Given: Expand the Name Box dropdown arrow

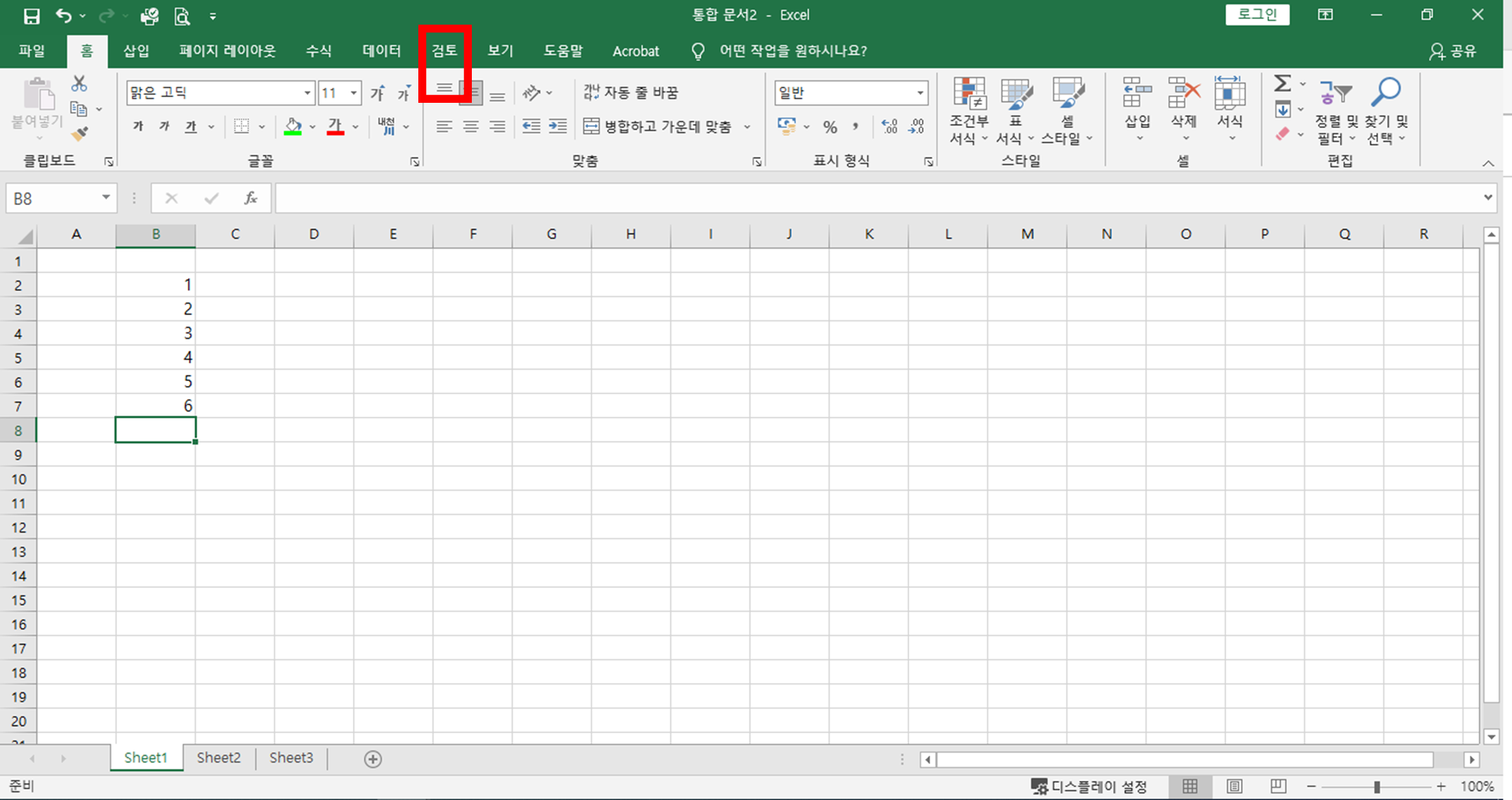Looking at the screenshot, I should tap(106, 198).
